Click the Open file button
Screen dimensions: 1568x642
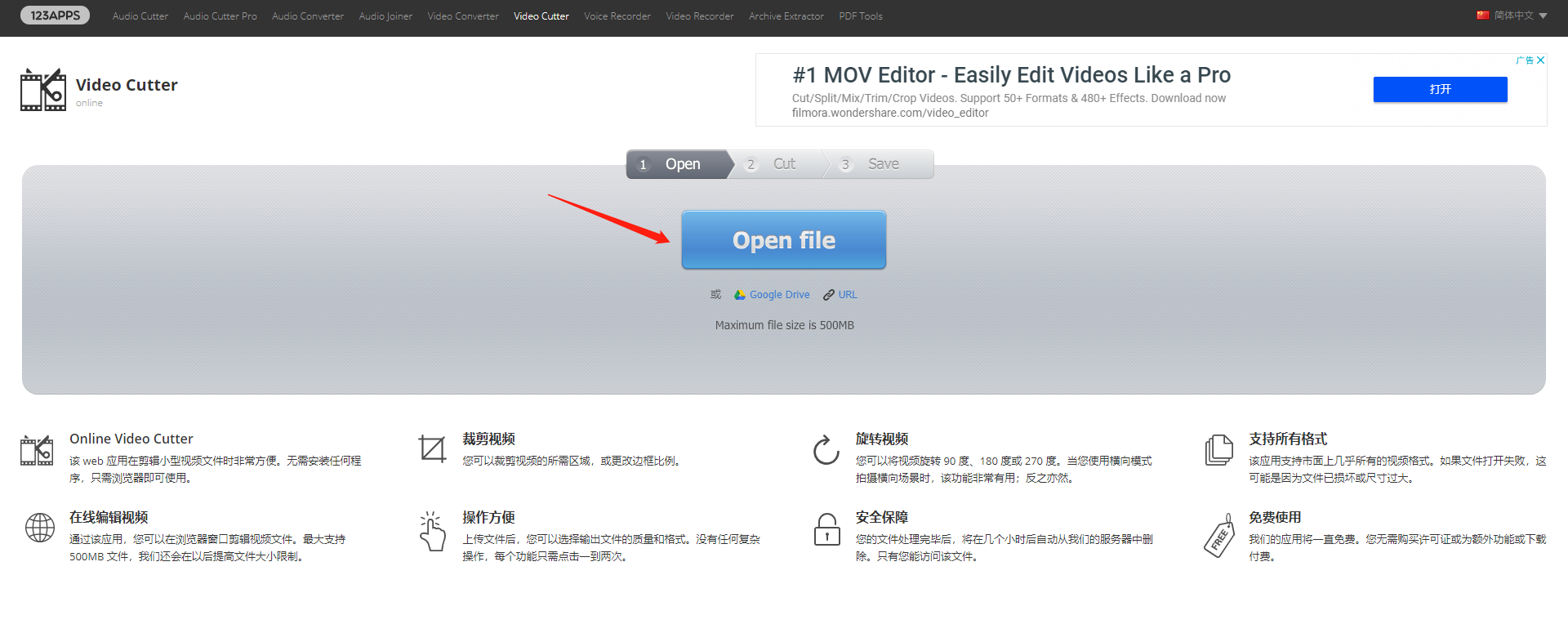(x=784, y=240)
